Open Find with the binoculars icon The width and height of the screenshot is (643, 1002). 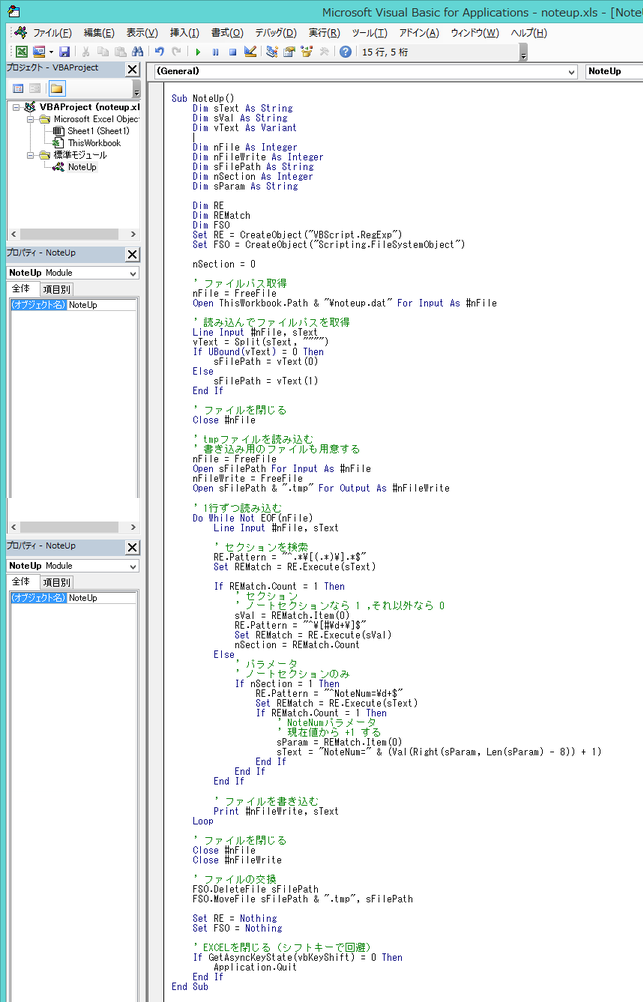[x=137, y=52]
